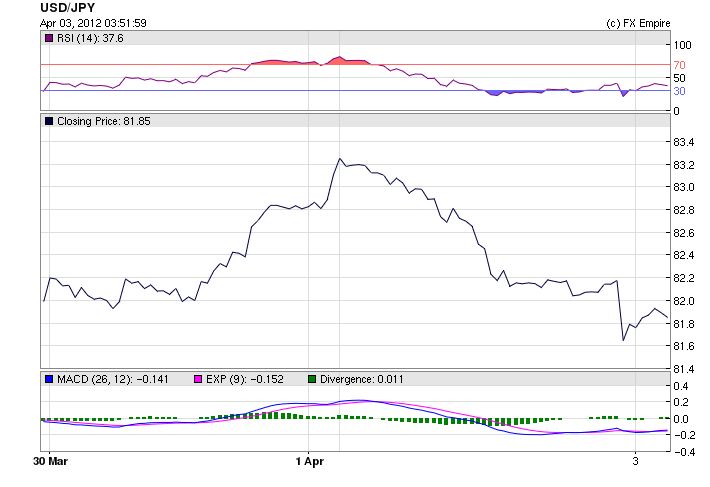Click the date axis label 3
Viewport: 710px width, 487px height.
click(635, 461)
